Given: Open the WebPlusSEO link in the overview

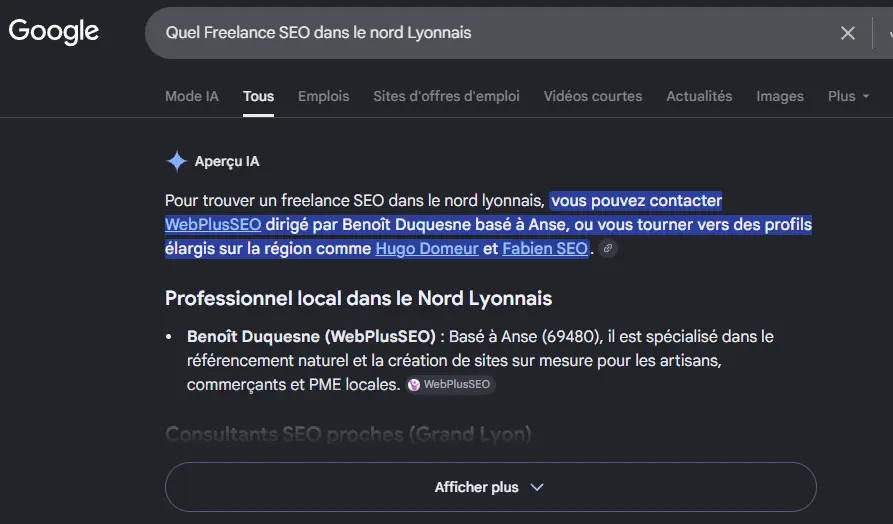Looking at the screenshot, I should coord(213,224).
